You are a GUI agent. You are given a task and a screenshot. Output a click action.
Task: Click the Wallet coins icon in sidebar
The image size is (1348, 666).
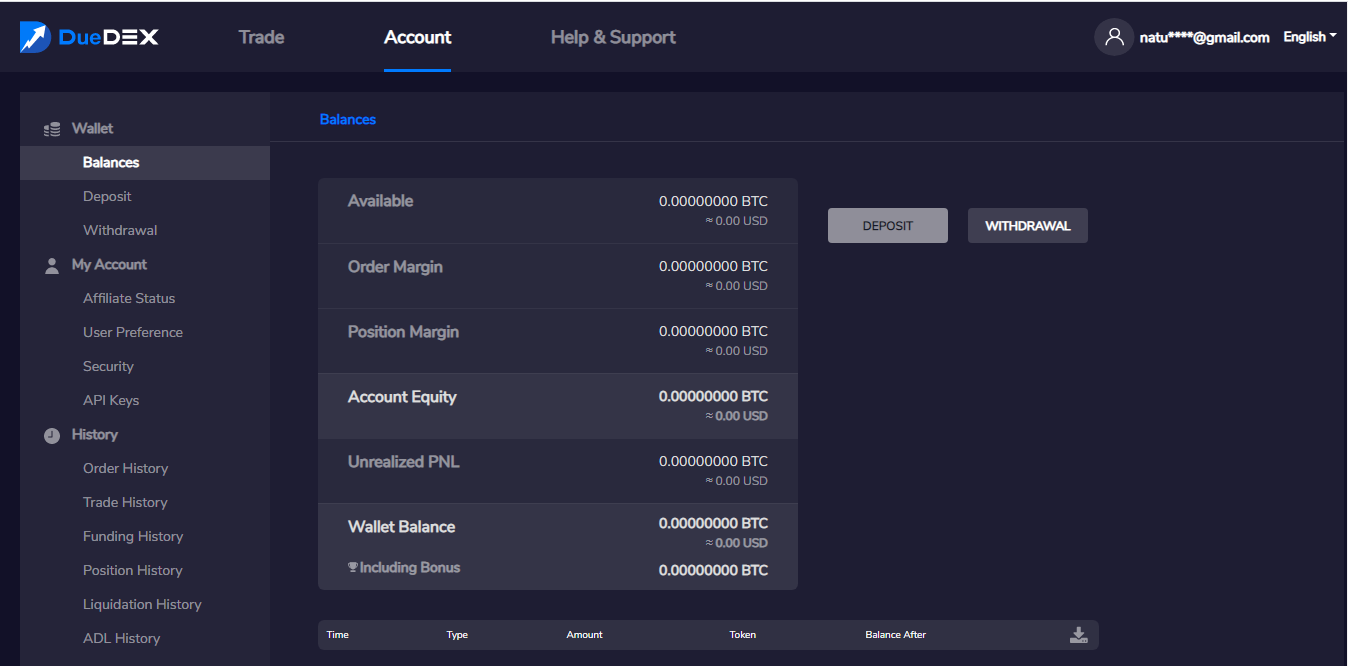coord(52,129)
